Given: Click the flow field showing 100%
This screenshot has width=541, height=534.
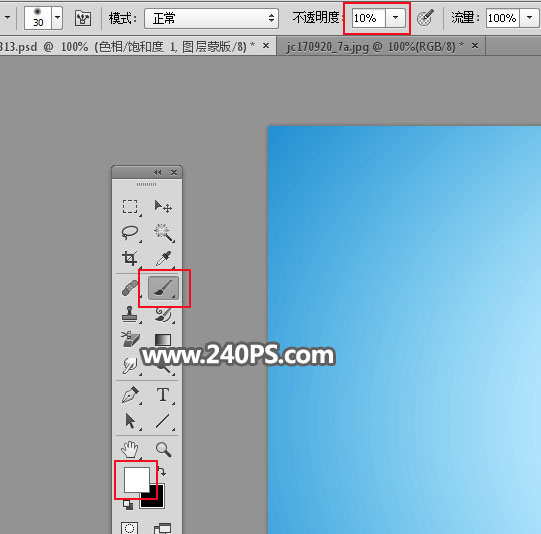Looking at the screenshot, I should point(503,18).
